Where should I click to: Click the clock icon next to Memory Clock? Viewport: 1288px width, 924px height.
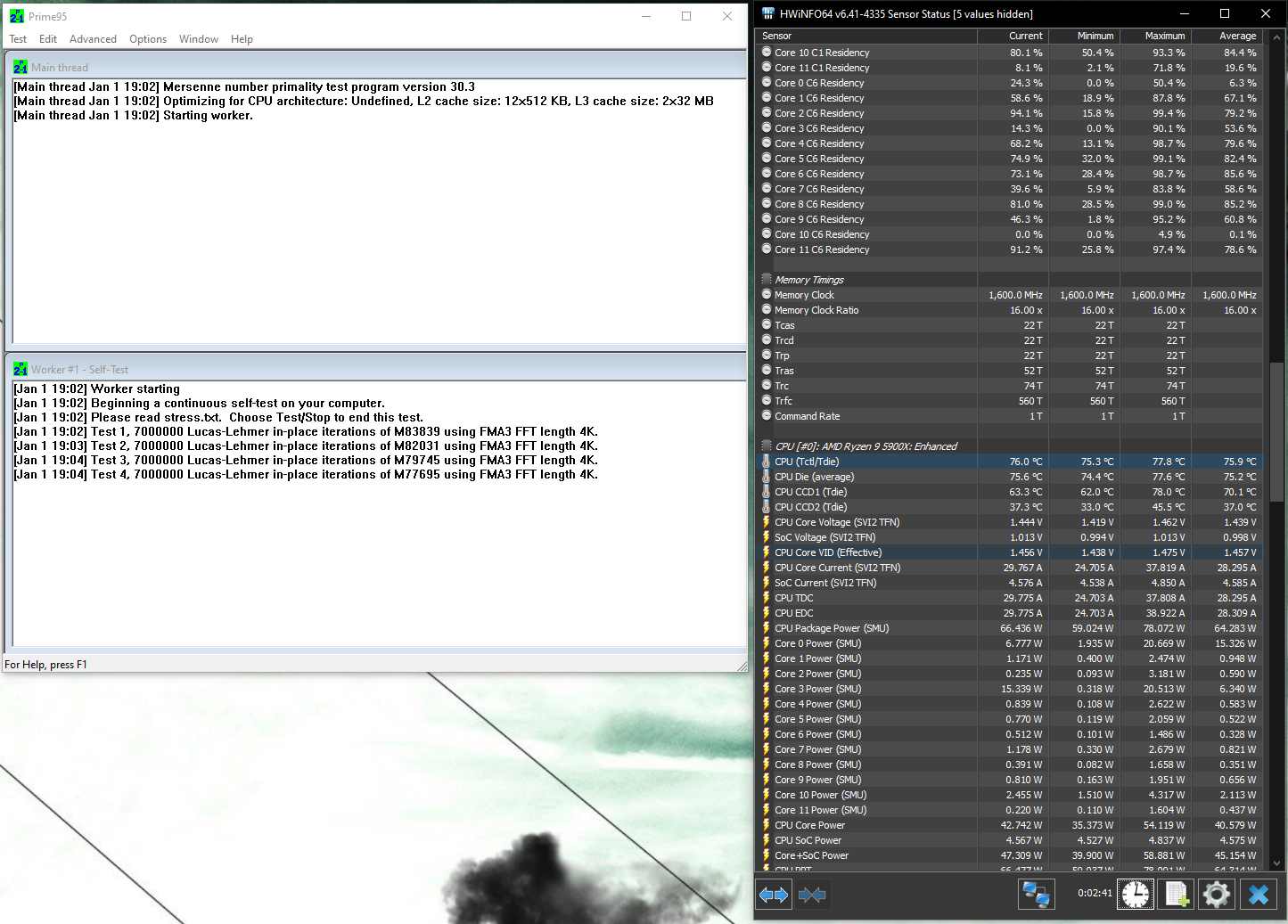pyautogui.click(x=767, y=295)
